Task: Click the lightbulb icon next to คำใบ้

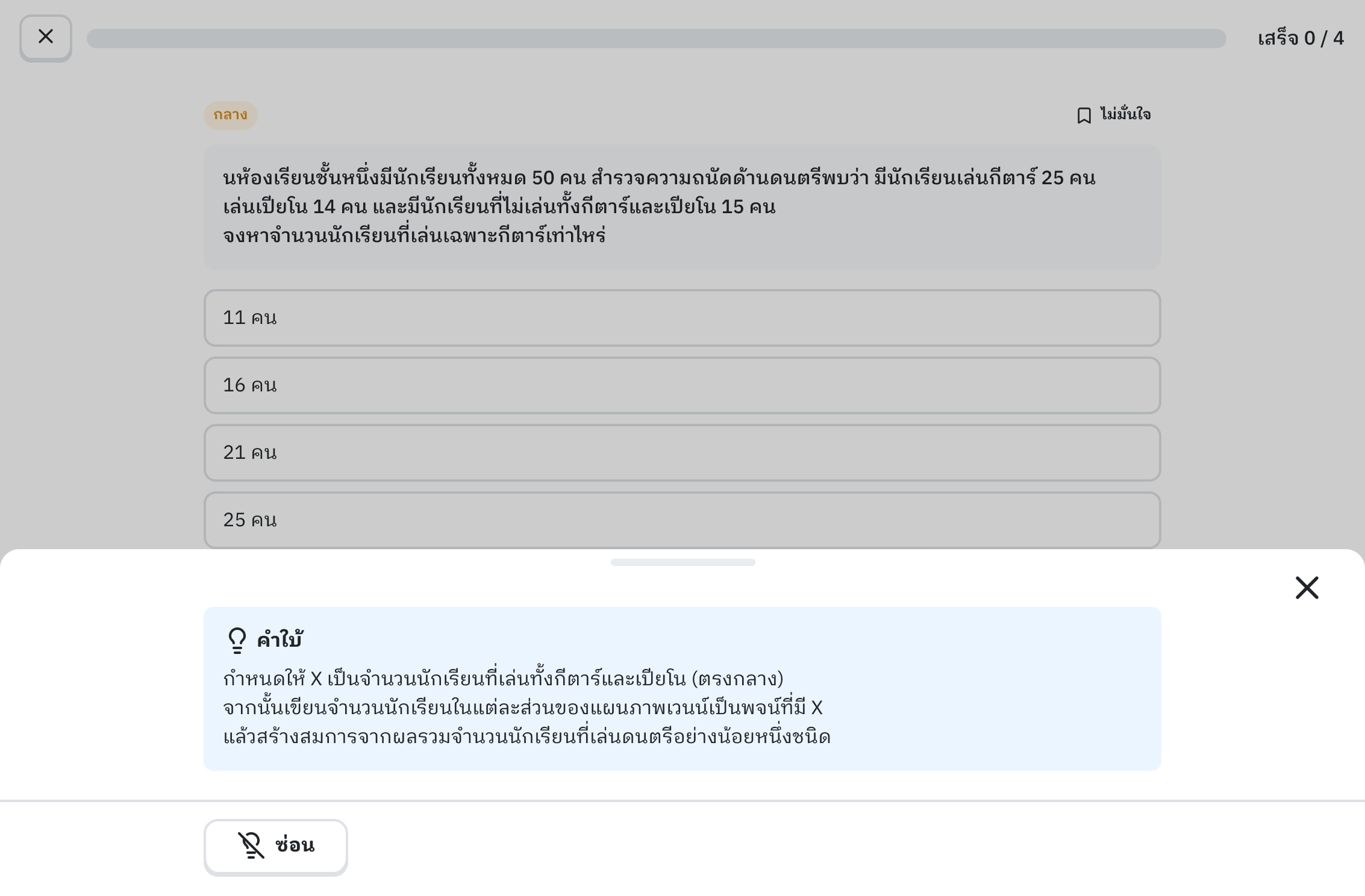Action: coord(237,640)
